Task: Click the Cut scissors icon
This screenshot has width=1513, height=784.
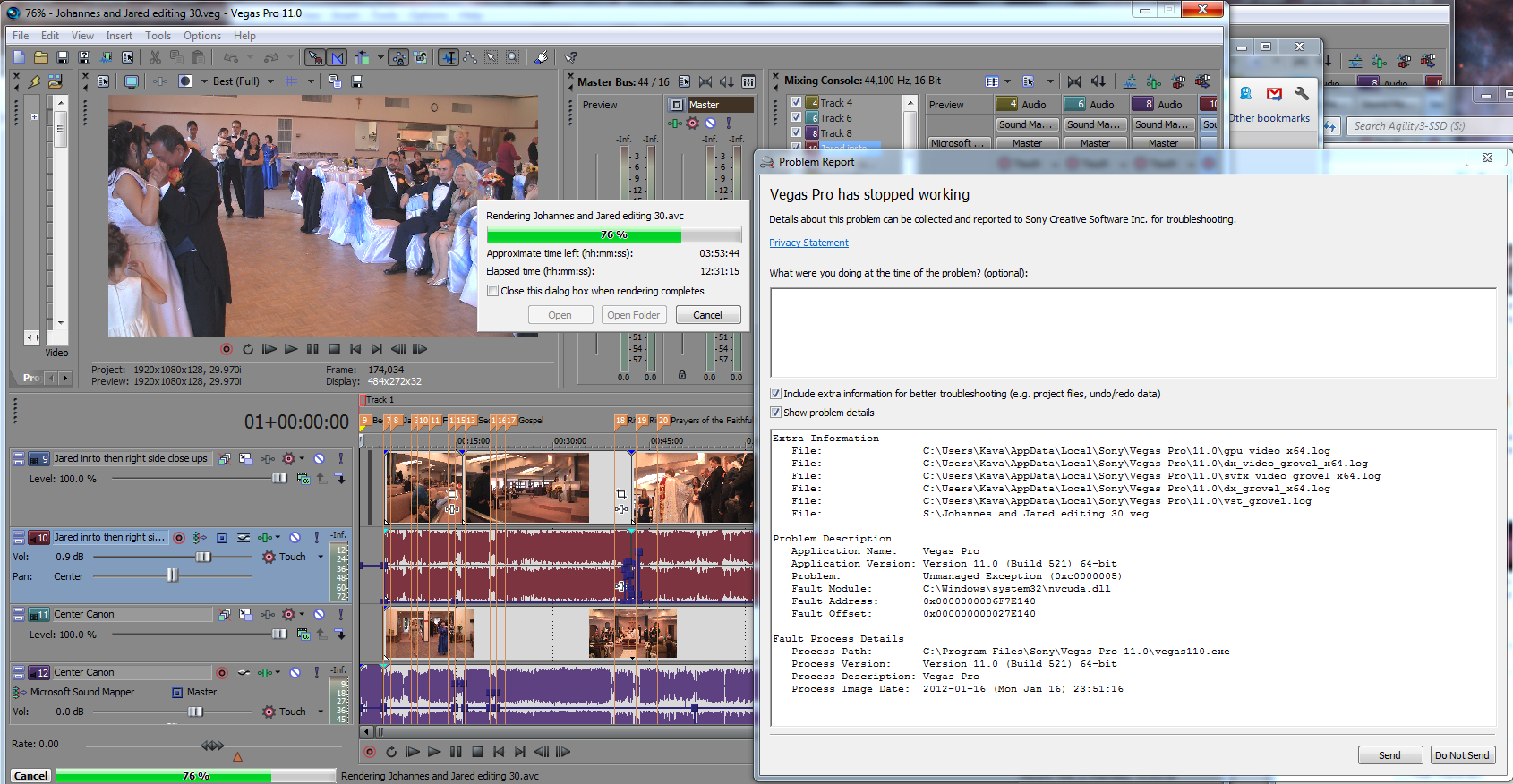Action: coord(155,57)
